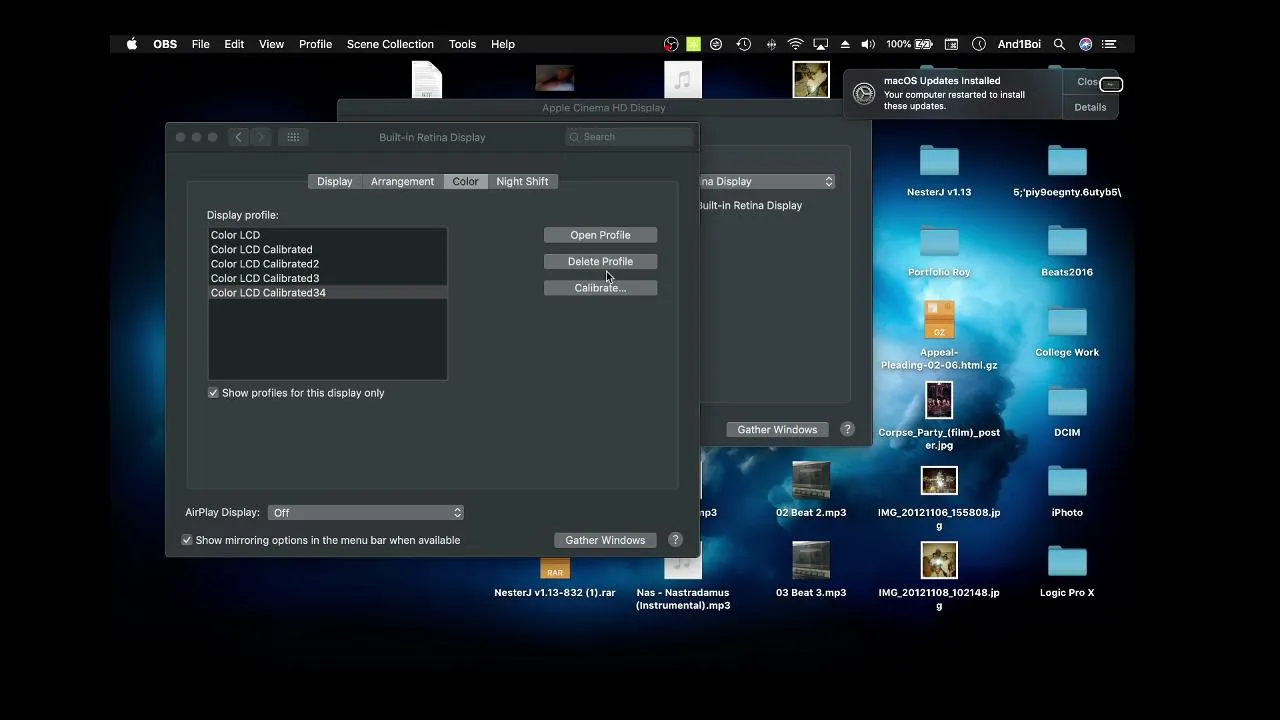This screenshot has width=1280, height=720.
Task: Open Notification Center list icon
Action: tap(1110, 44)
